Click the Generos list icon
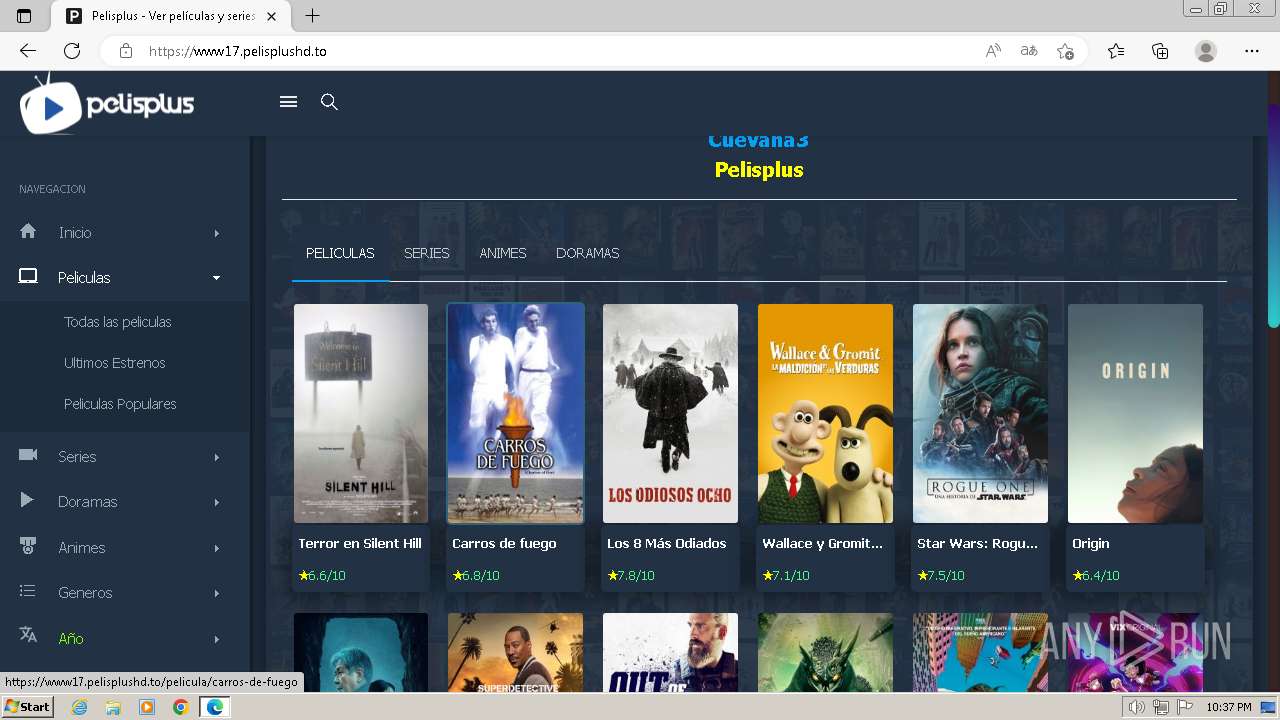The height and width of the screenshot is (720, 1280). (28, 591)
